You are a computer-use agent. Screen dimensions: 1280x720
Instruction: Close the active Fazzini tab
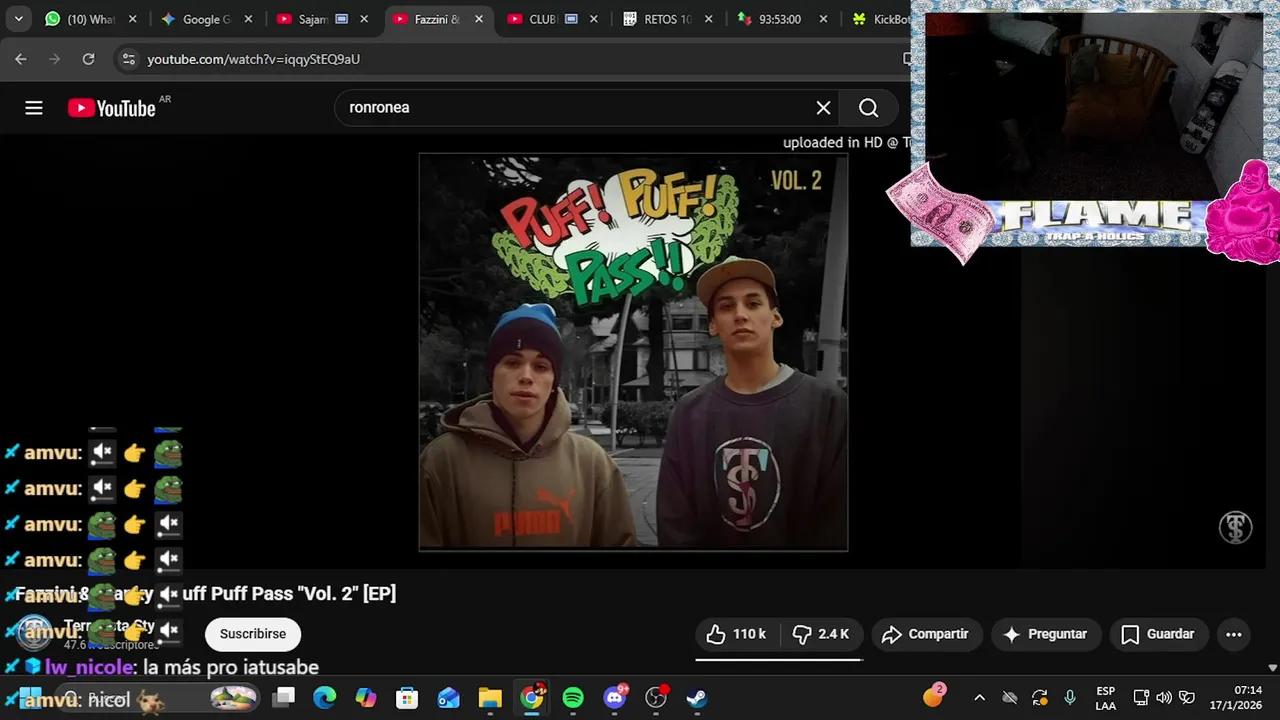480,19
